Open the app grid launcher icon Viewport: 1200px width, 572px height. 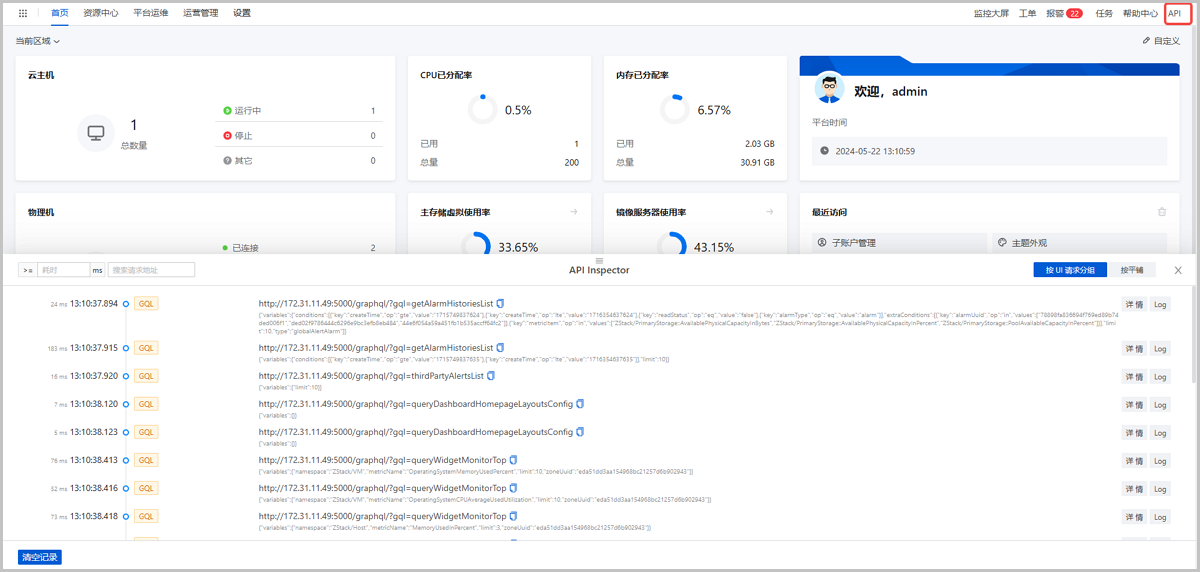(23, 14)
